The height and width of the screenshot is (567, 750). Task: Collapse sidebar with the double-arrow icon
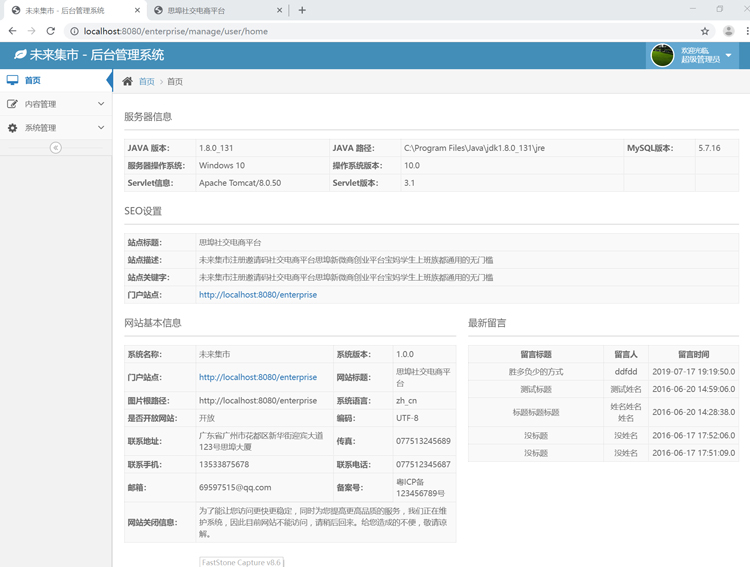pos(56,148)
